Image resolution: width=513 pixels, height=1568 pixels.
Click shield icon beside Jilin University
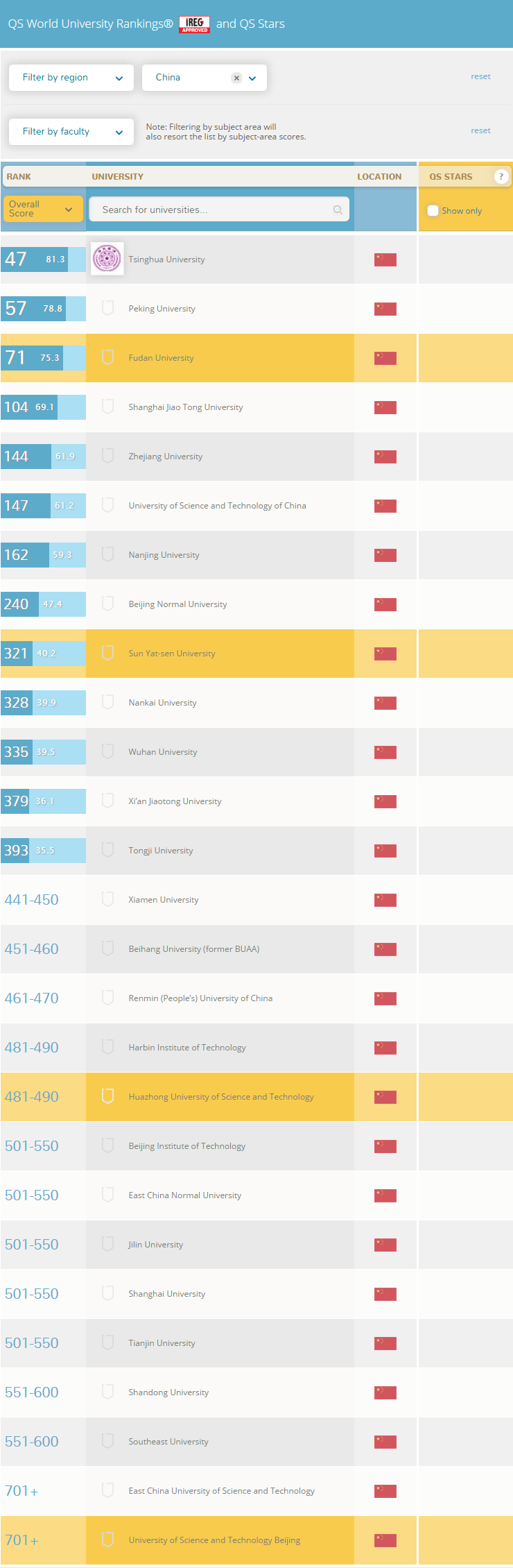pos(107,1244)
